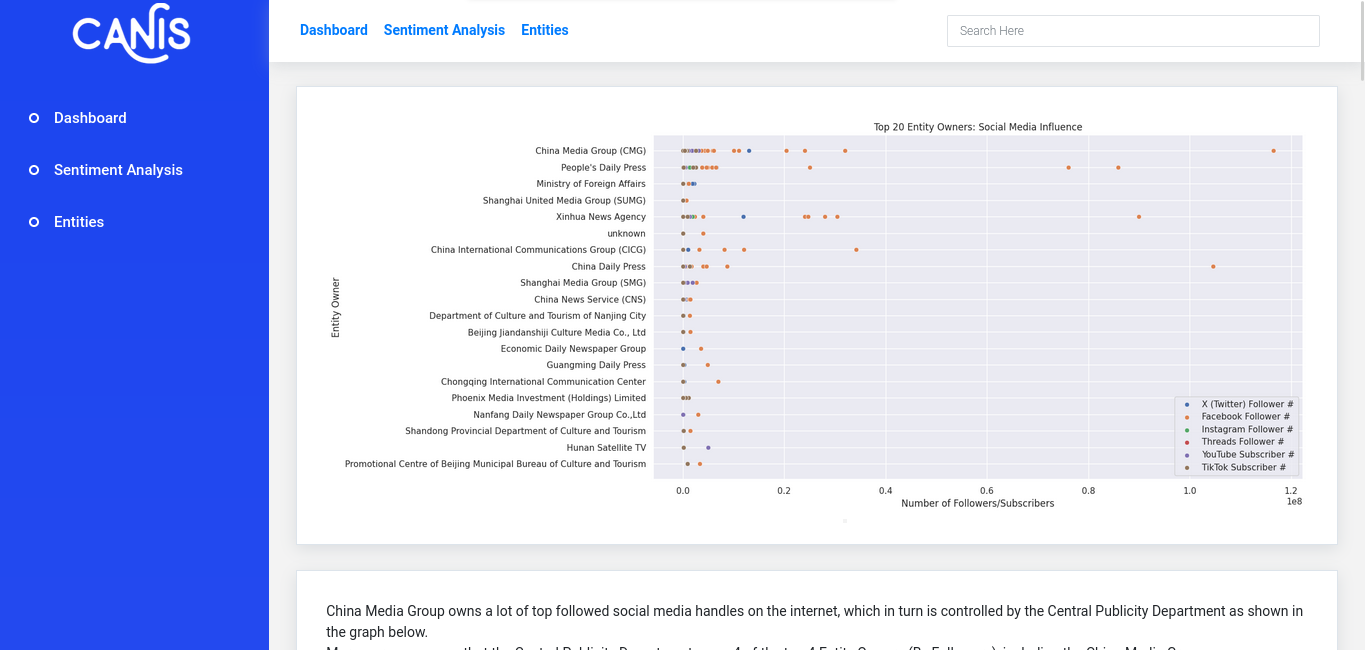Go to Sentiment Analysis in the top navigation
The height and width of the screenshot is (650, 1365).
444,30
